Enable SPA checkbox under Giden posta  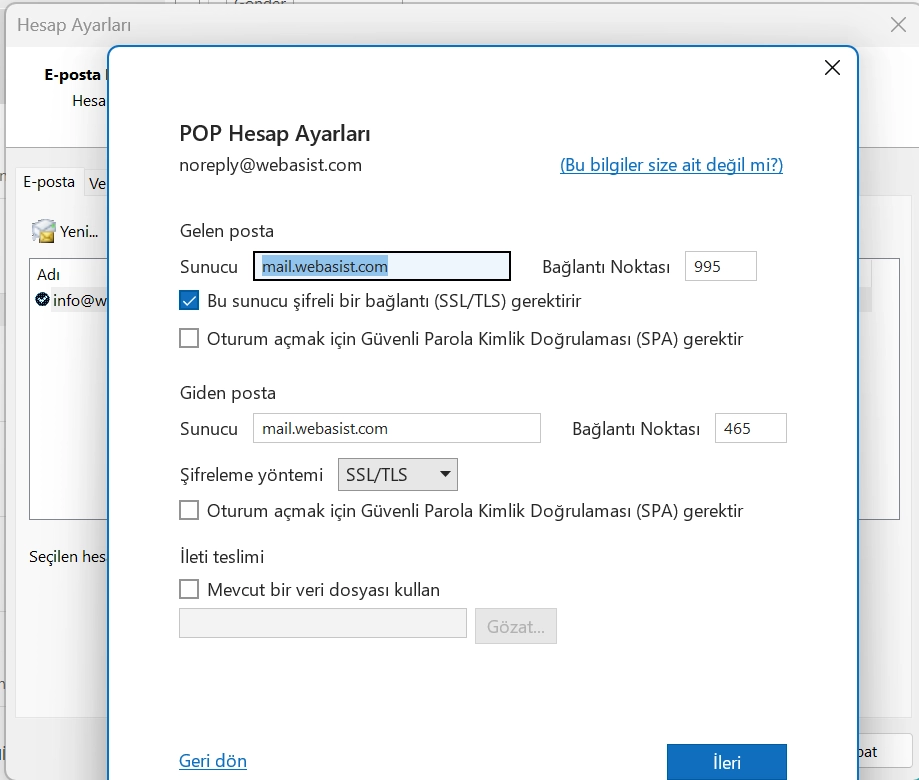189,510
